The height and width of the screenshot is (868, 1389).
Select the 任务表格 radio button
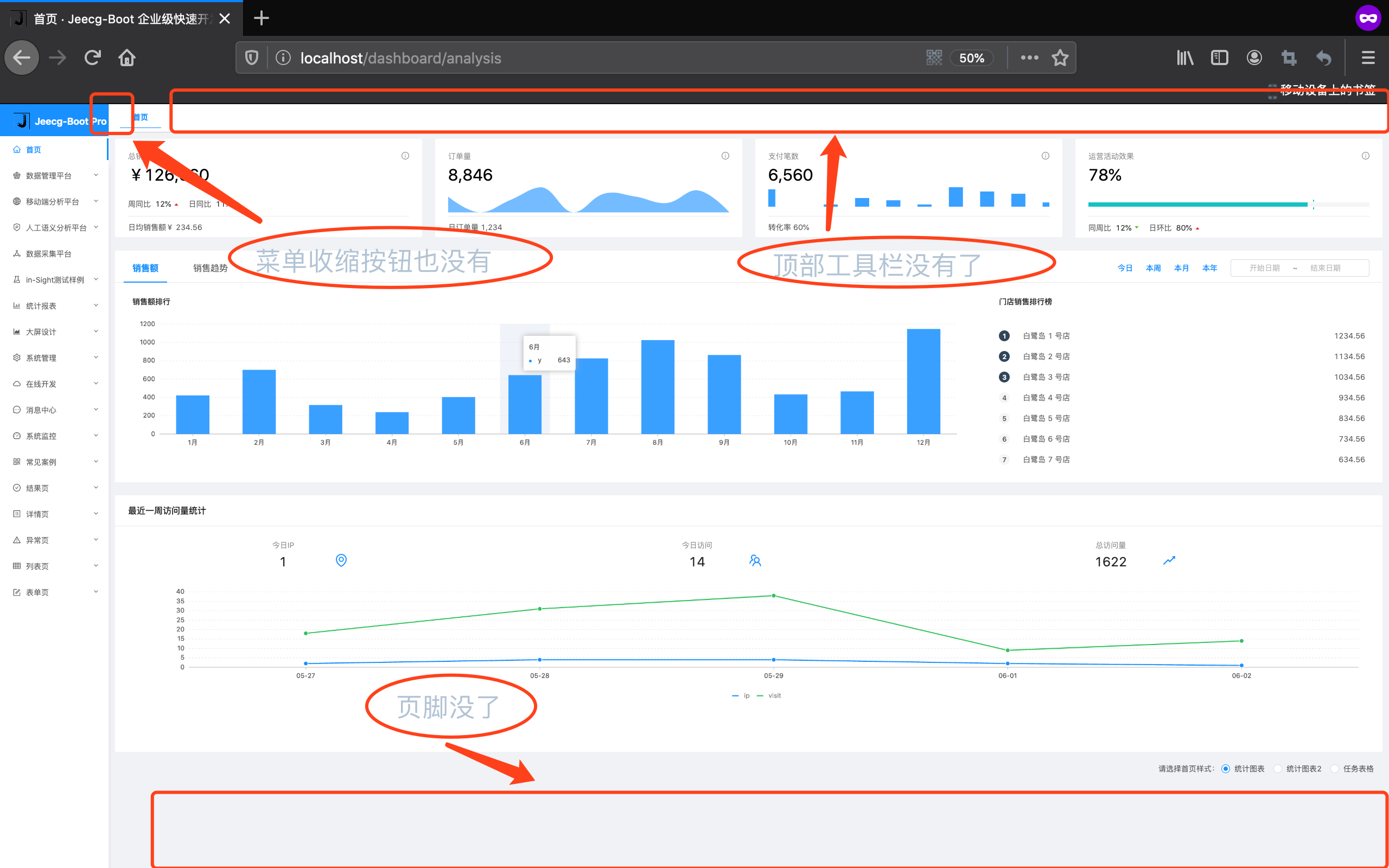(1335, 769)
